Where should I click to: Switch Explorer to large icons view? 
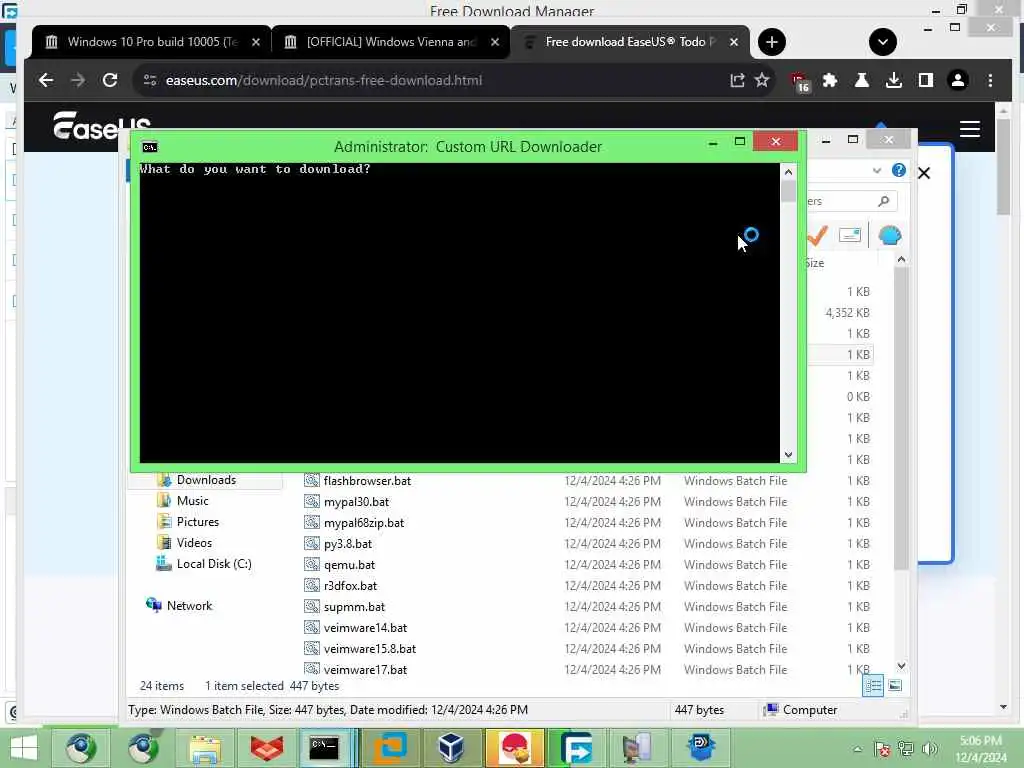click(x=895, y=685)
